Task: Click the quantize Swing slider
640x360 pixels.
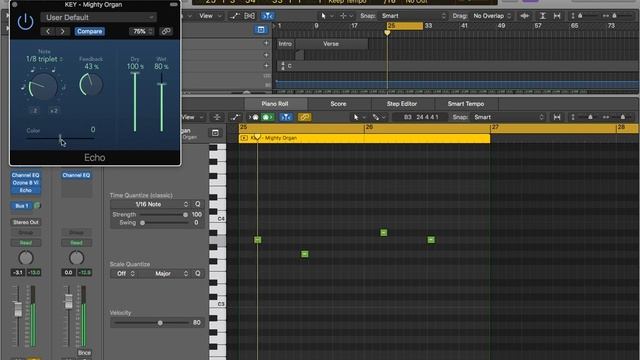Action: tap(163, 223)
